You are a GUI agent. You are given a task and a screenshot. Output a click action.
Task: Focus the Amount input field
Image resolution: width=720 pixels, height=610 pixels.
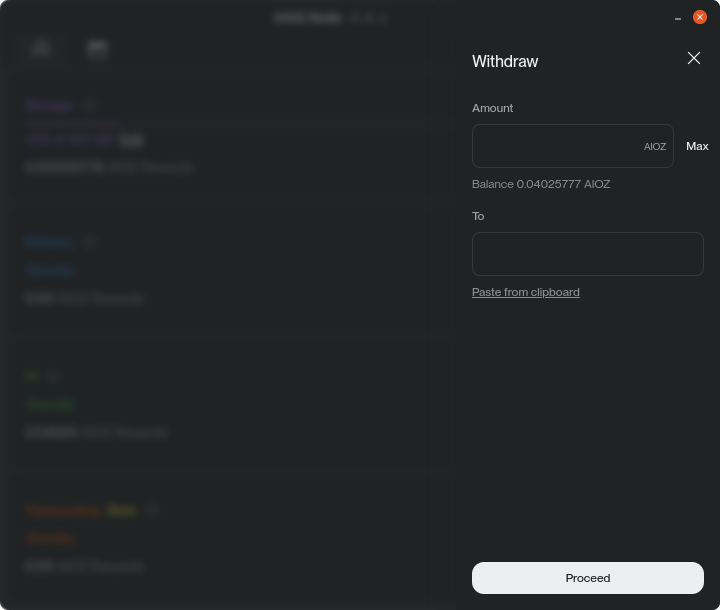555,146
